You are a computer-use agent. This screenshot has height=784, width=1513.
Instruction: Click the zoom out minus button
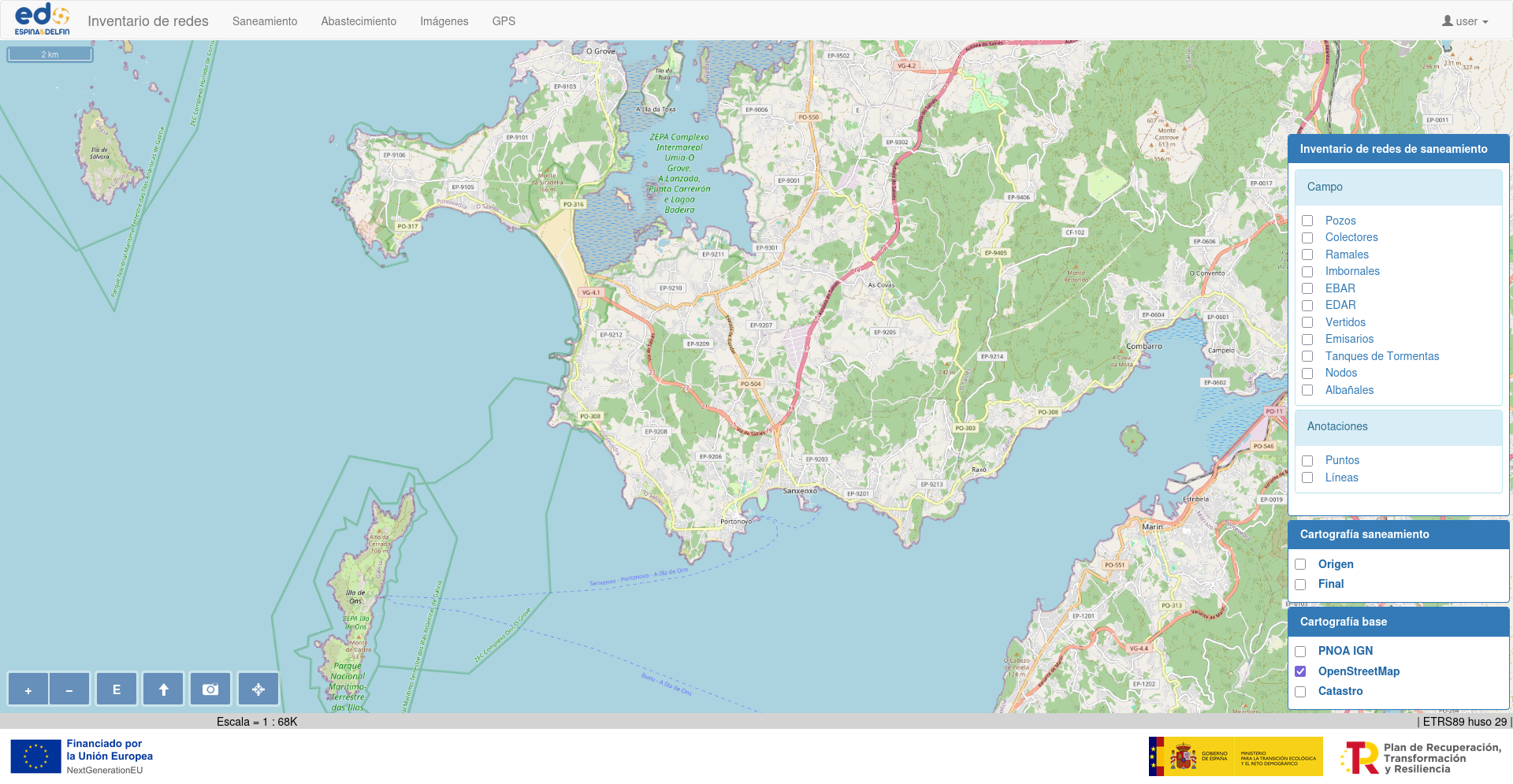click(69, 689)
